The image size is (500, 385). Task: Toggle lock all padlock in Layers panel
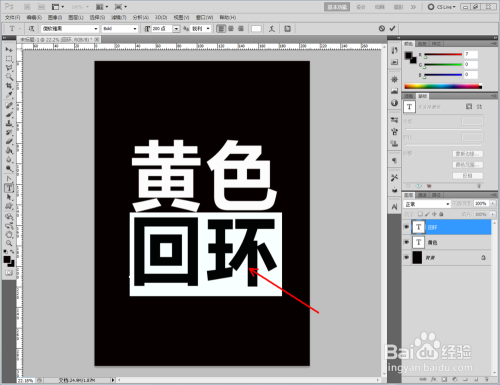[x=441, y=214]
